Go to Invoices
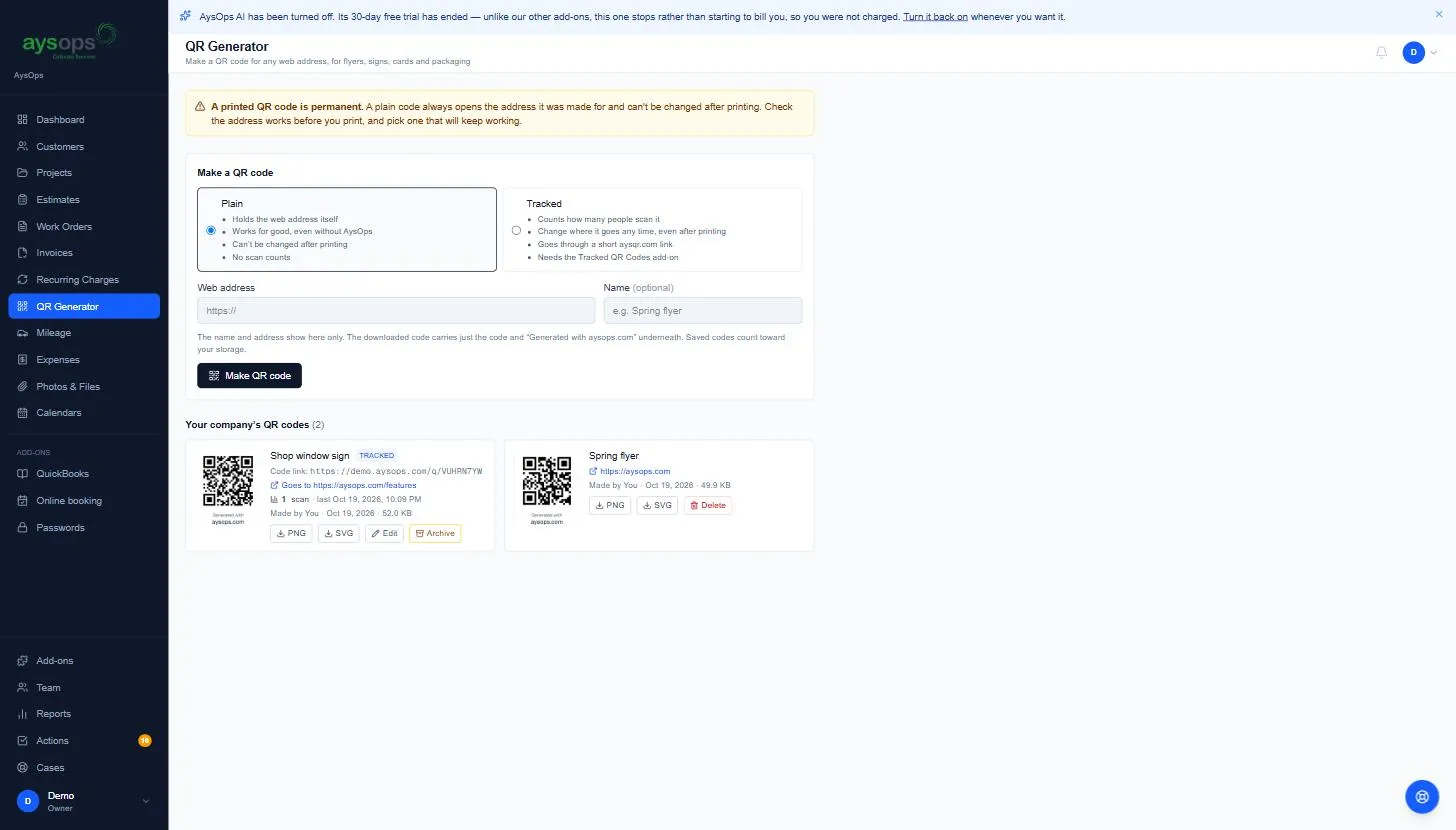The height and width of the screenshot is (830, 1456). 84,253
